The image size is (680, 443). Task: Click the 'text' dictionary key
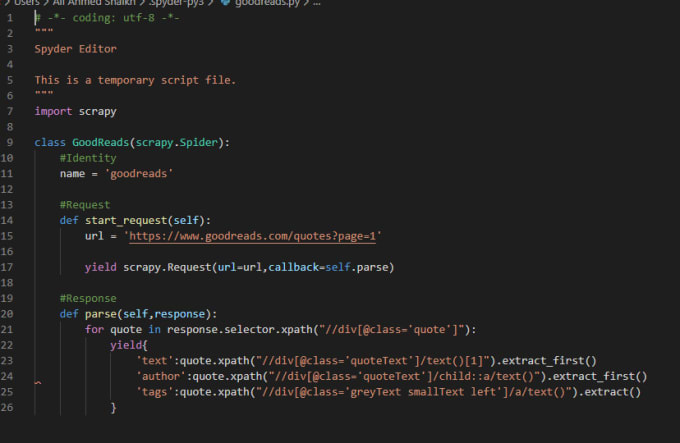pyautogui.click(x=154, y=361)
